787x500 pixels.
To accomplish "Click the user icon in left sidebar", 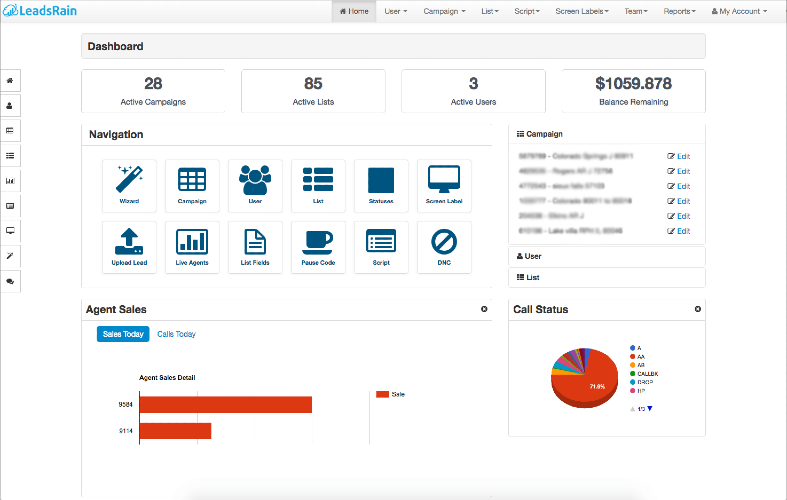I will tap(10, 105).
